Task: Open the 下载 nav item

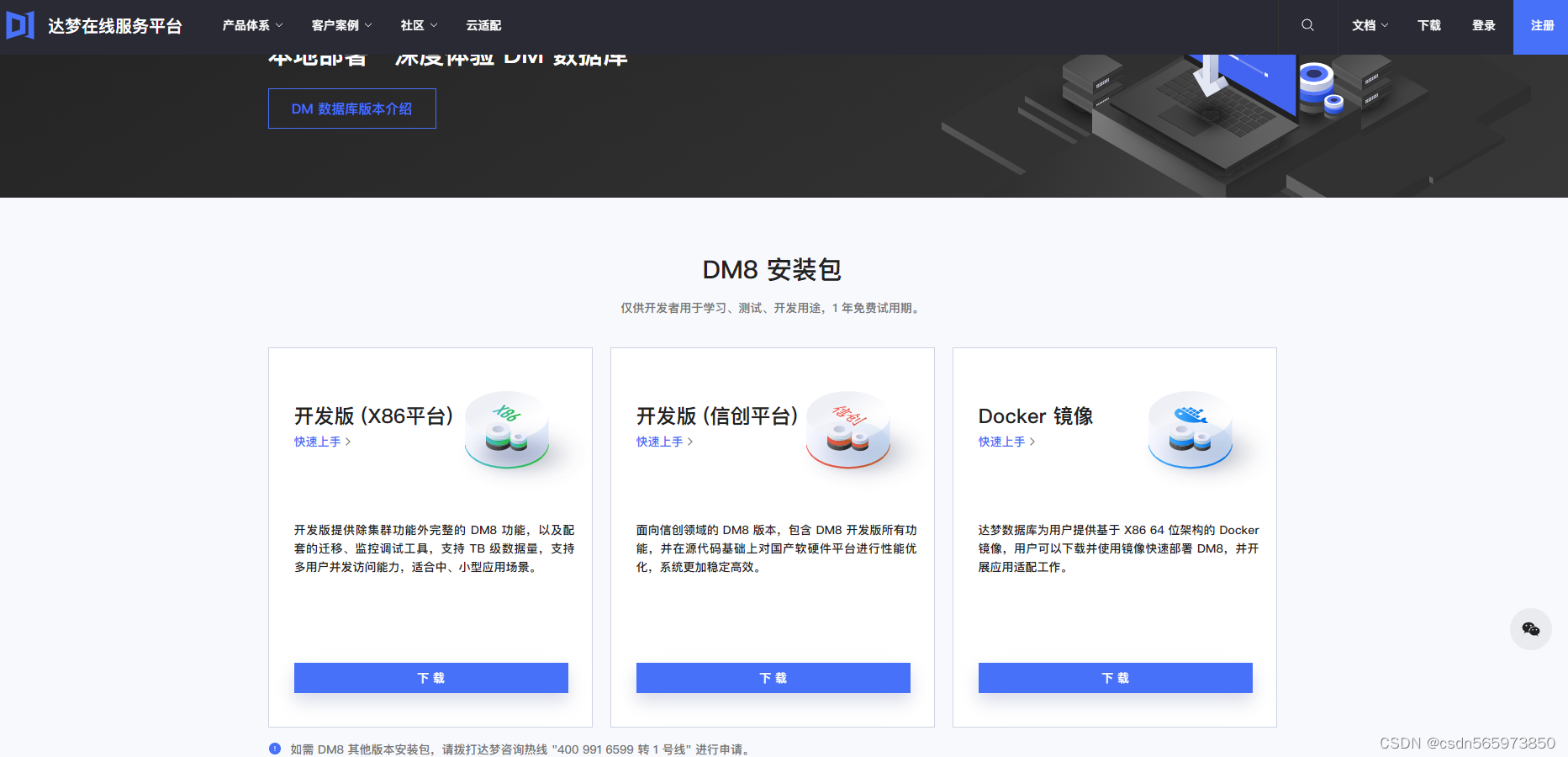Action: pos(1428,26)
